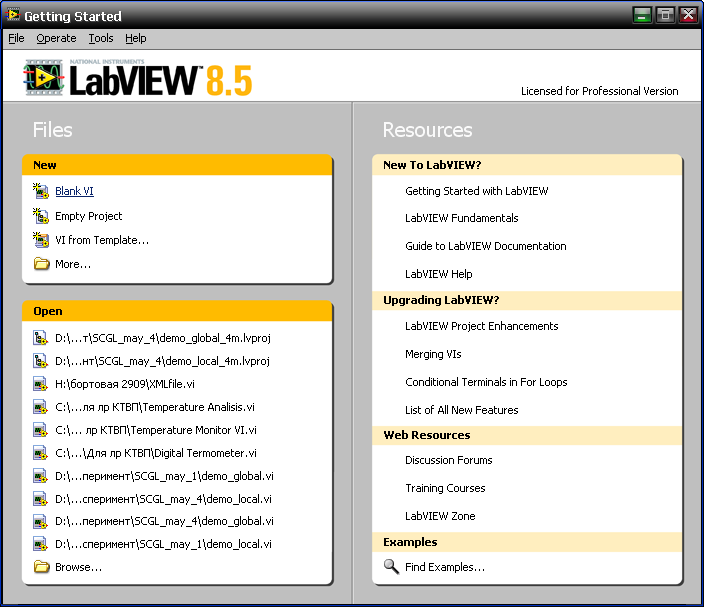Click Browse... to open a file

coord(79,567)
